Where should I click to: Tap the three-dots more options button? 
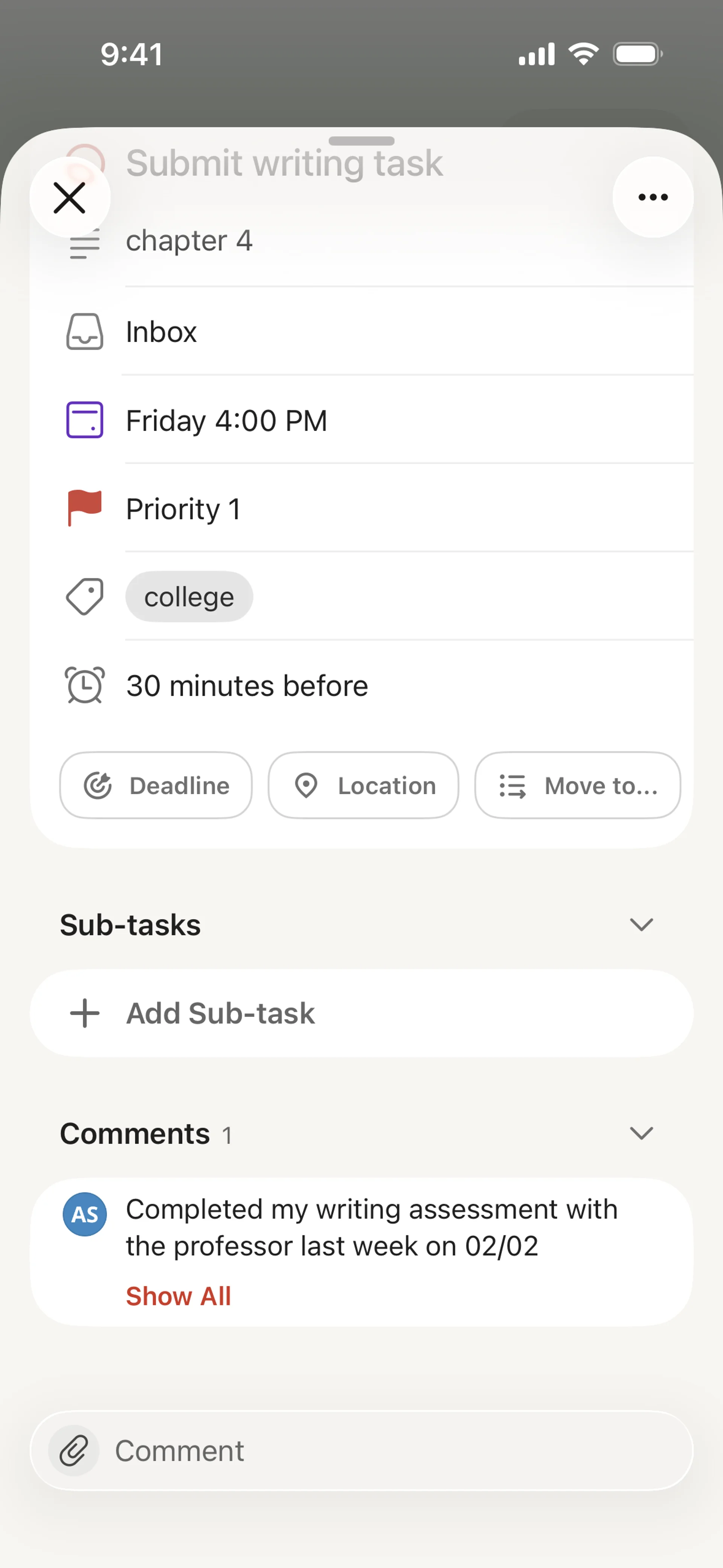pyautogui.click(x=653, y=197)
